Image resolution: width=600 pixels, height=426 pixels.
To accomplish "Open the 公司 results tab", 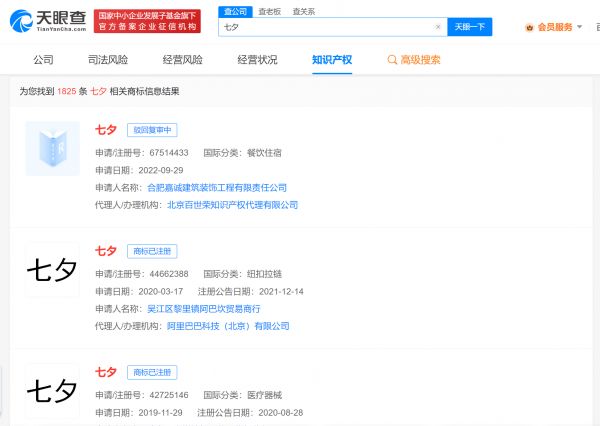I will [x=44, y=60].
